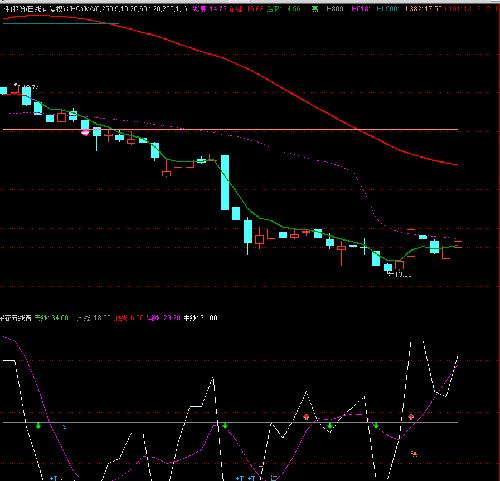Click the pink horizontal price level line

230,129
